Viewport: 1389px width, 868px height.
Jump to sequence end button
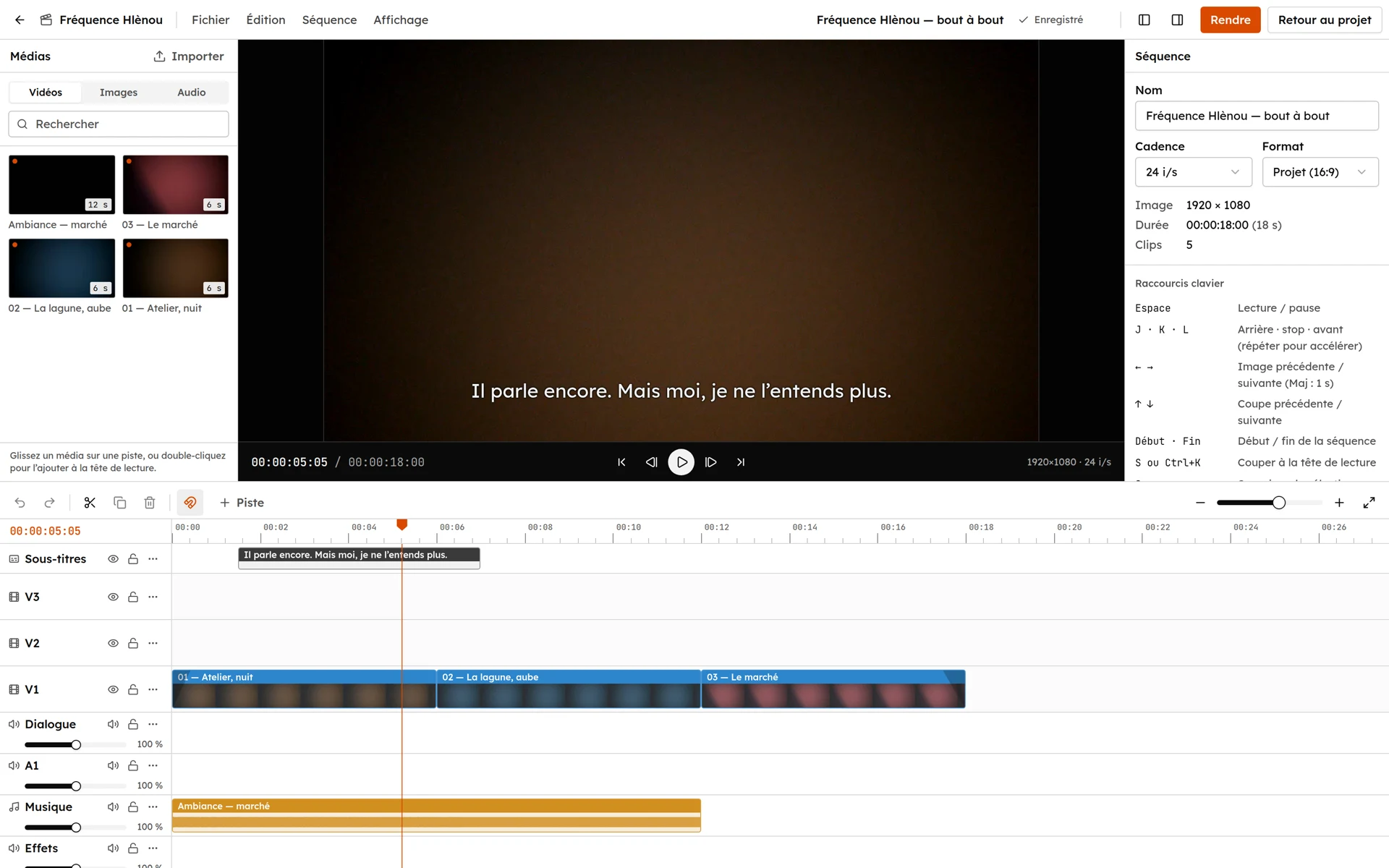[x=741, y=462]
